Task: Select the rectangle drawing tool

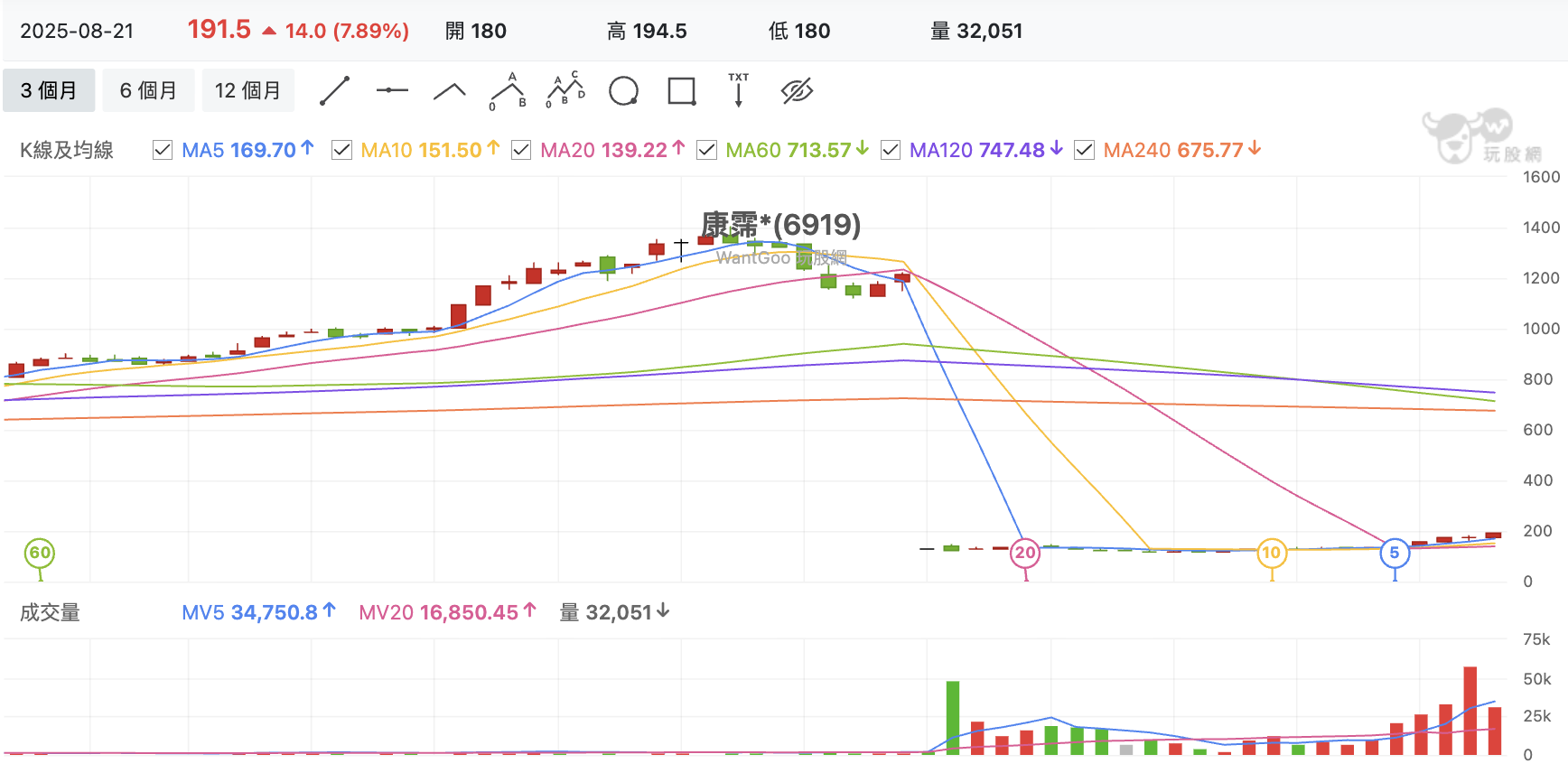Action: (682, 91)
